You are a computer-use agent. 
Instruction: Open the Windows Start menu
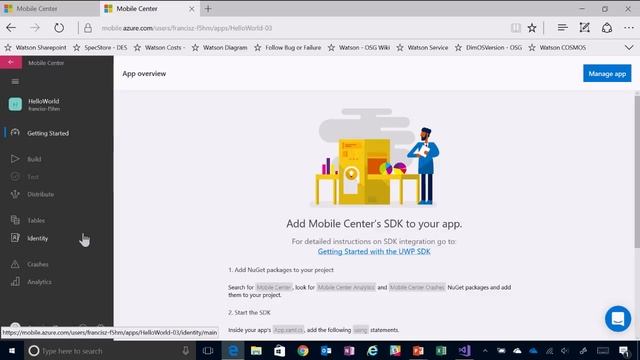click(11, 351)
